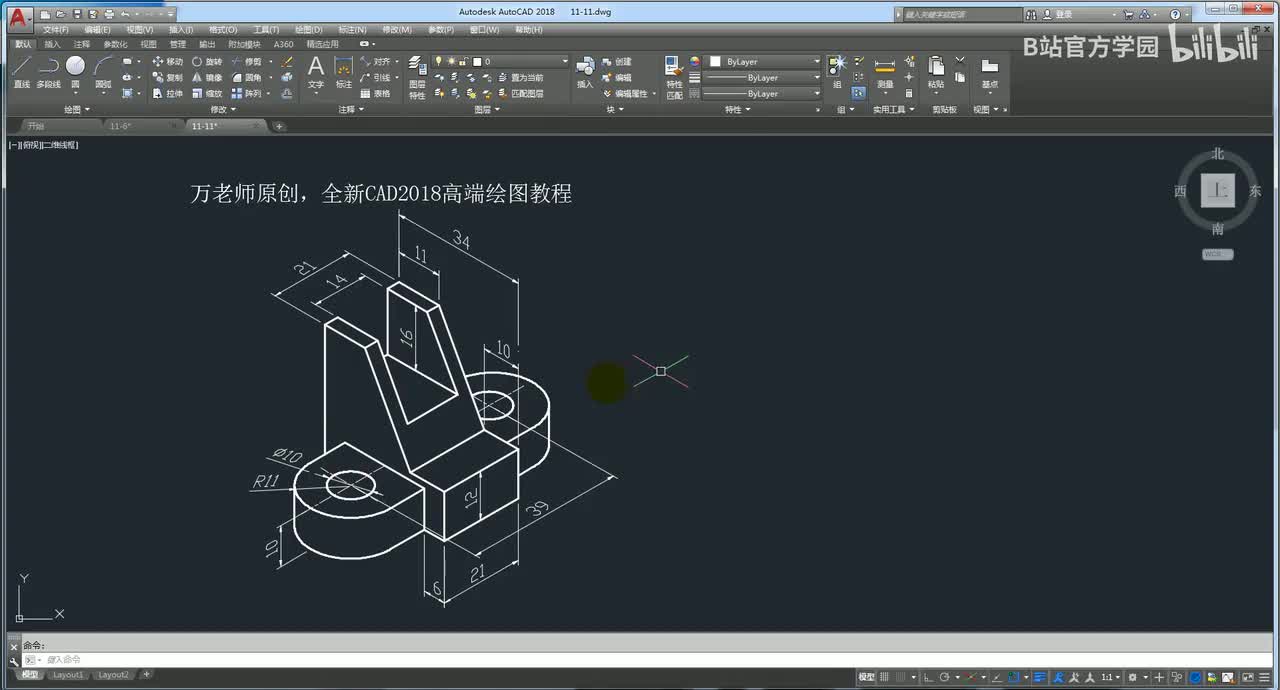Choose the Mirror (镜像) tool
This screenshot has width=1280, height=690.
[x=207, y=77]
